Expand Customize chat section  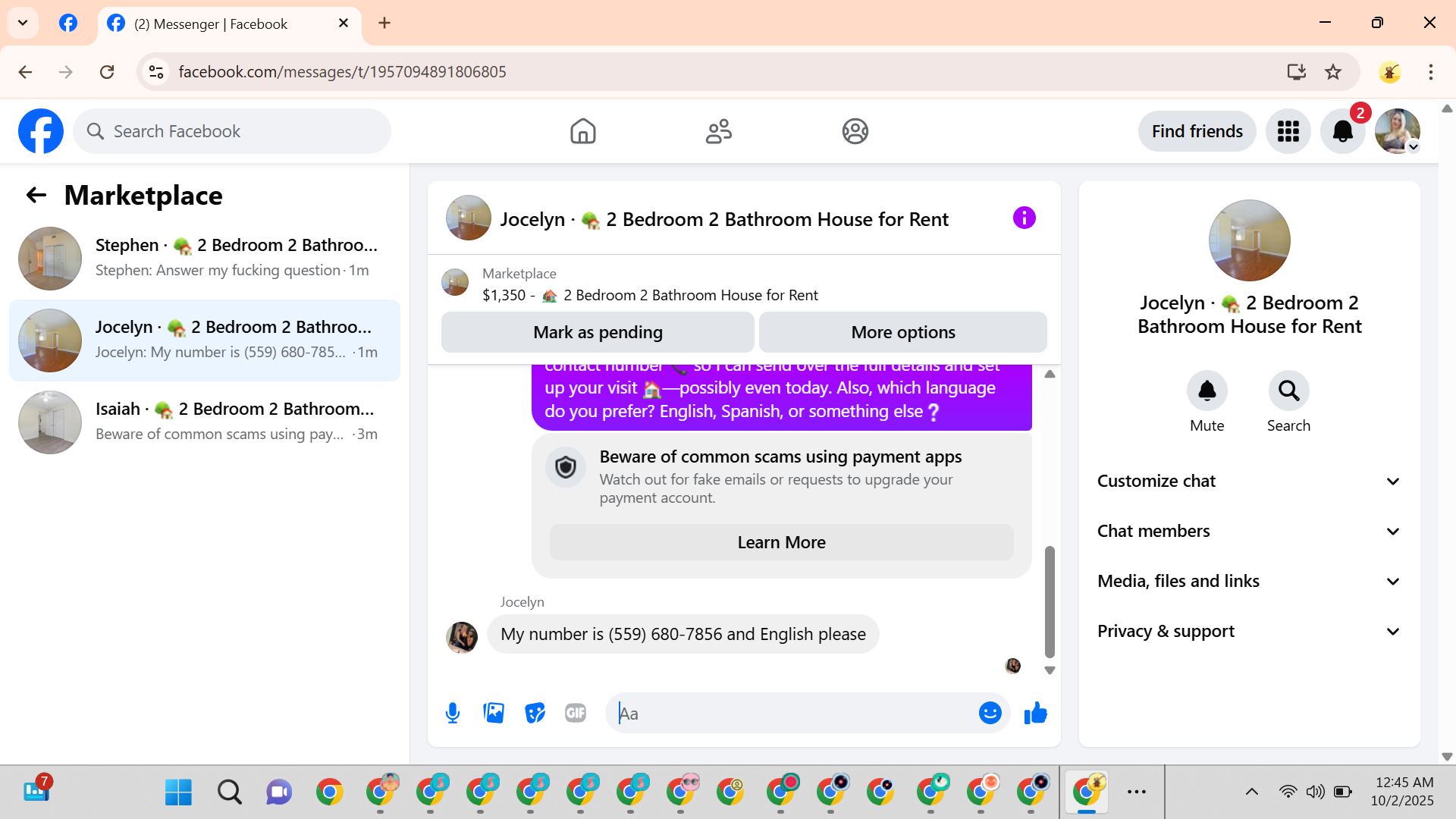click(1249, 481)
